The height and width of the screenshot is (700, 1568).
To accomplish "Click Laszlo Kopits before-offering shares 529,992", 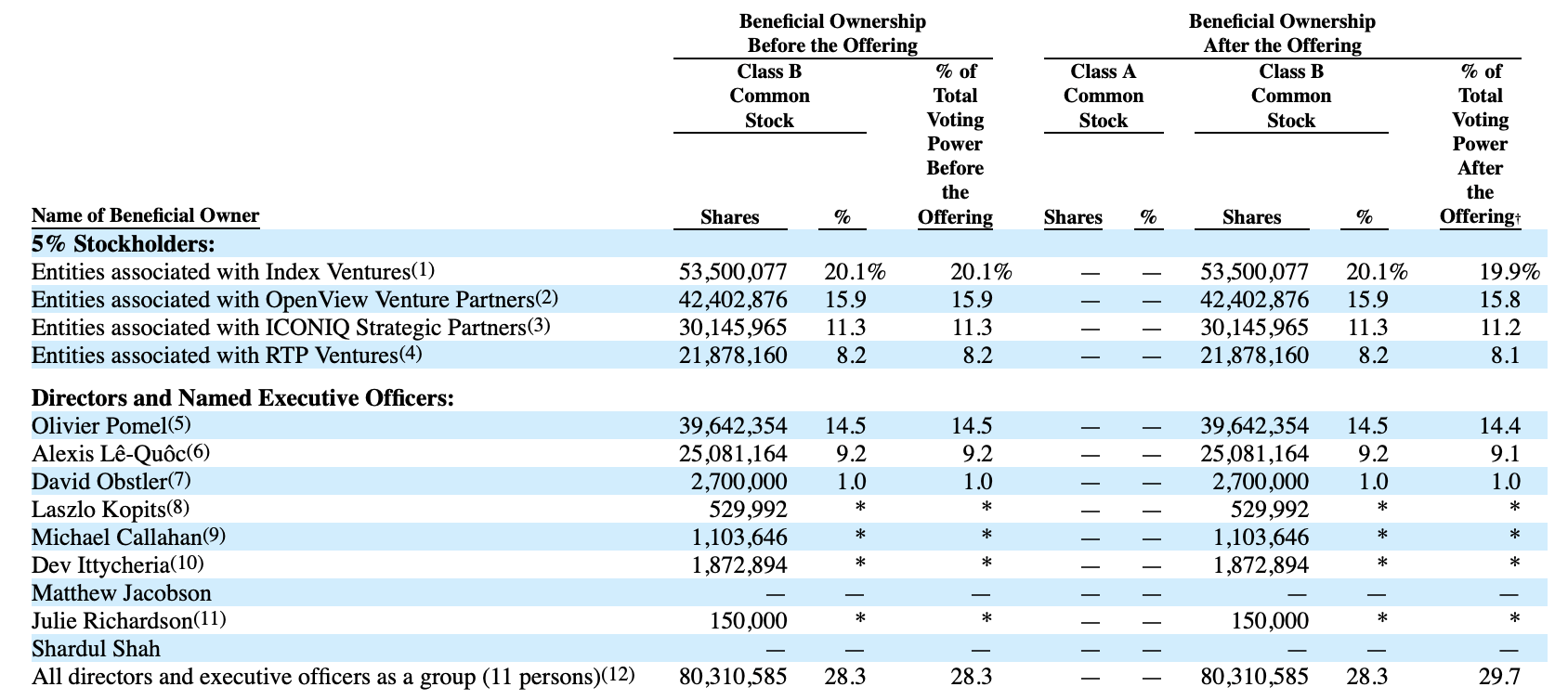I will pyautogui.click(x=748, y=511).
